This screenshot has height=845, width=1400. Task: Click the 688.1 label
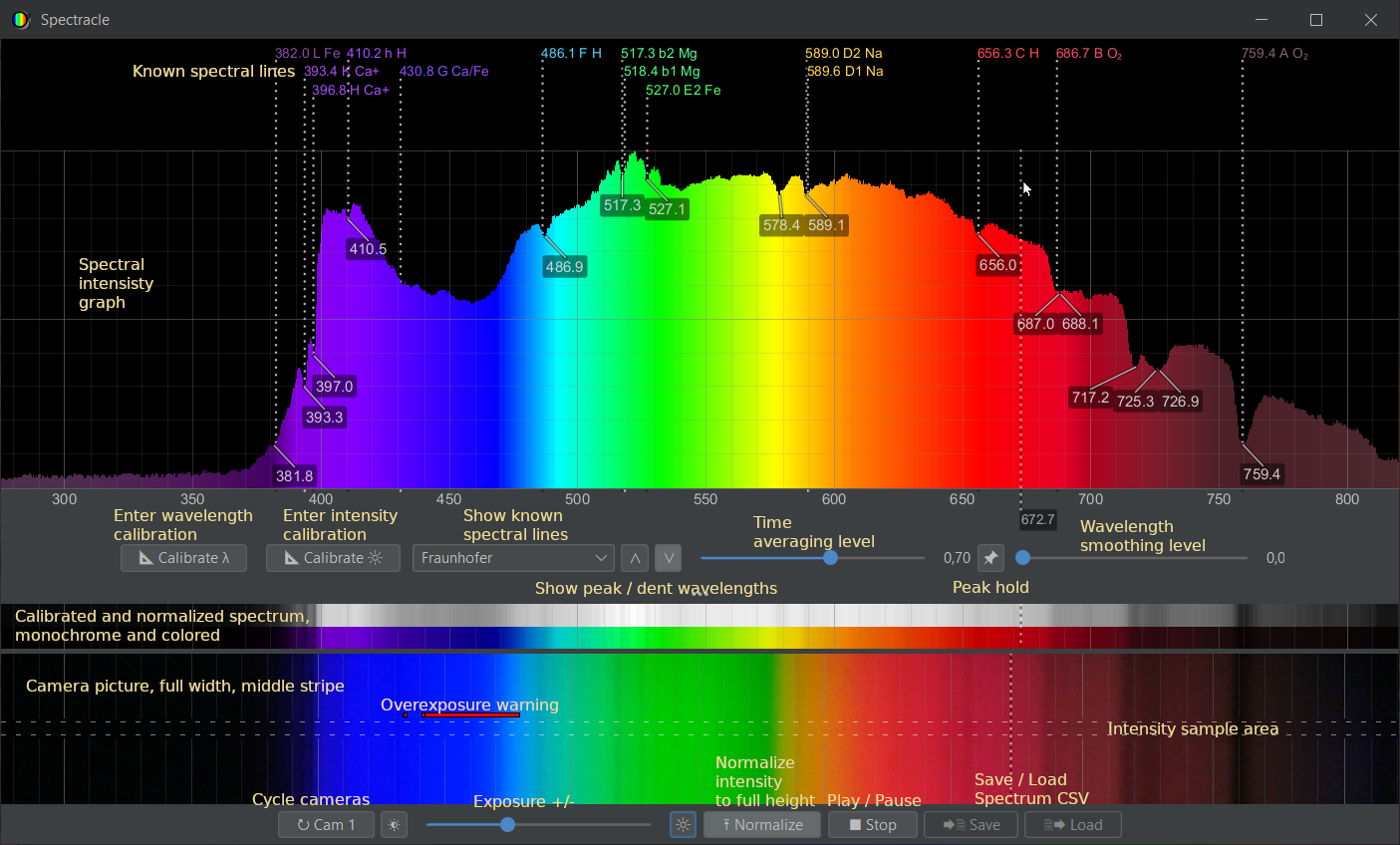[x=1080, y=324]
